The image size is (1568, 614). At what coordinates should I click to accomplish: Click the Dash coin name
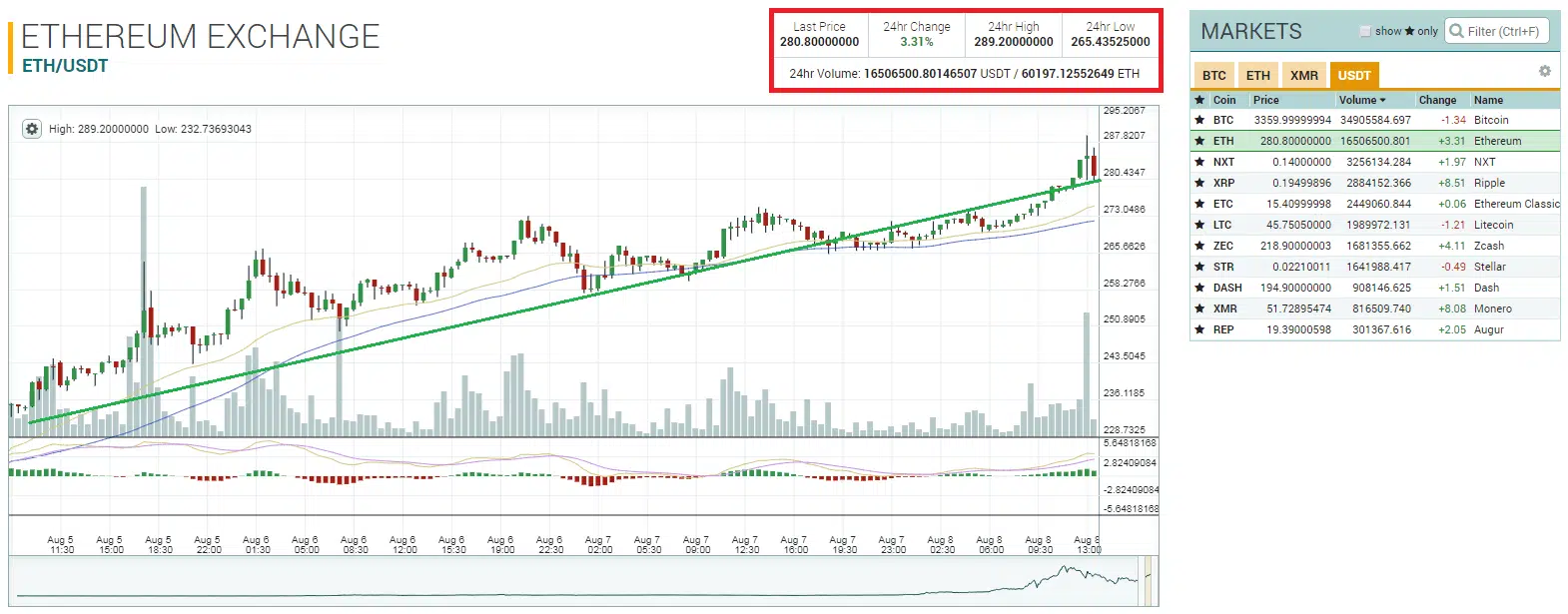click(x=1486, y=288)
